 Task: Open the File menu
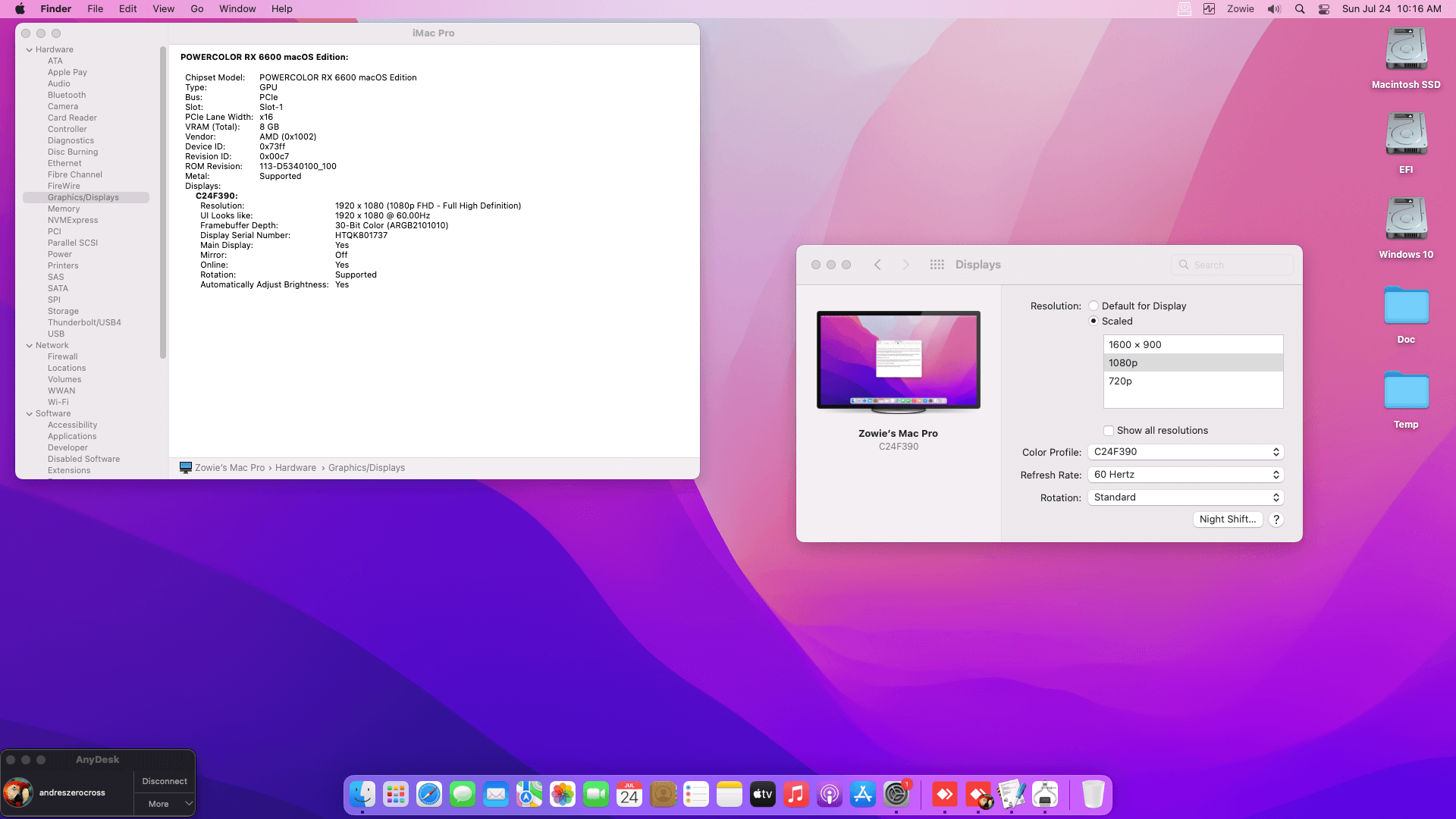pos(96,9)
